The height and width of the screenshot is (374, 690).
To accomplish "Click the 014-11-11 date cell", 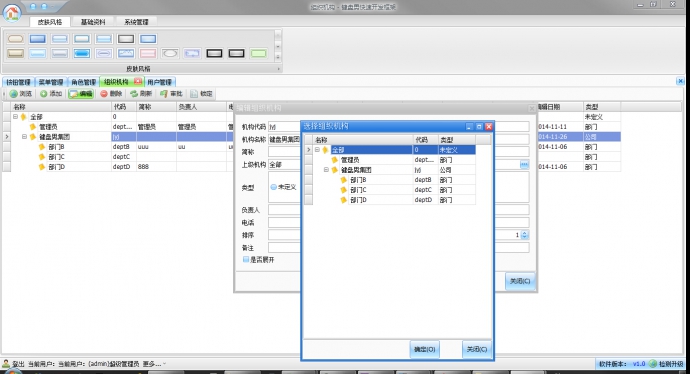I will click(x=560, y=127).
